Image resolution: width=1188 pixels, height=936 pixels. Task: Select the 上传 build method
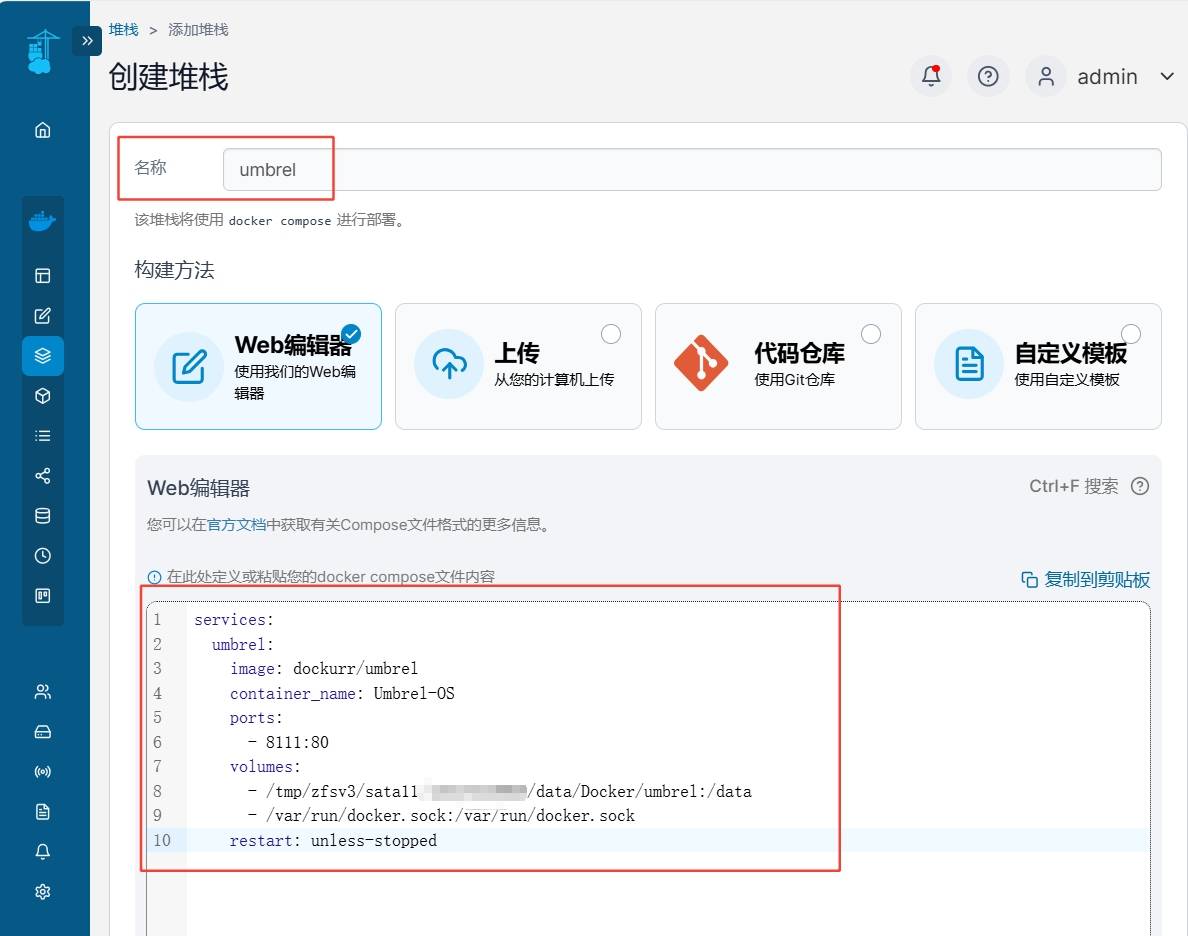[x=518, y=366]
